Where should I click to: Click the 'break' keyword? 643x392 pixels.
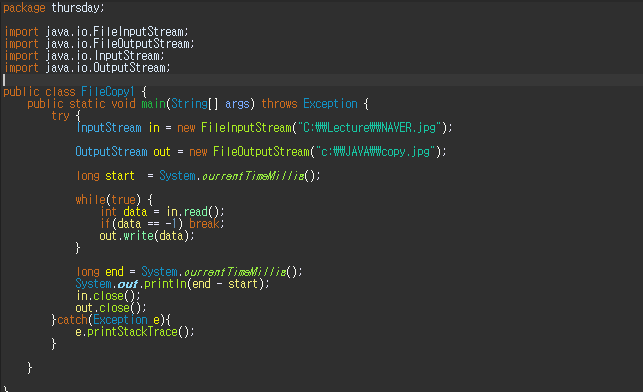204,224
